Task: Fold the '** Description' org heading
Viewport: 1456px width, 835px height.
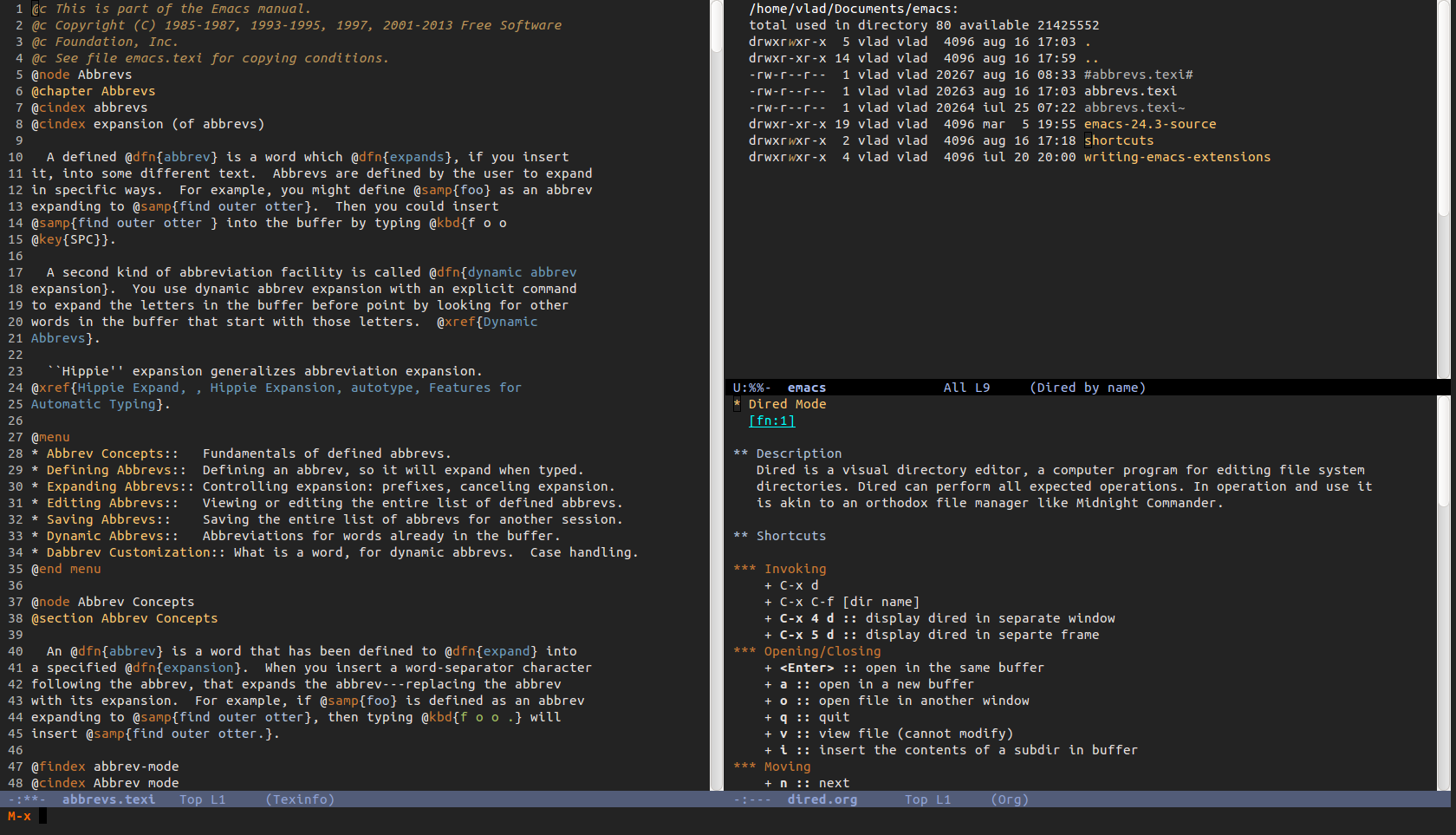Action: [787, 453]
